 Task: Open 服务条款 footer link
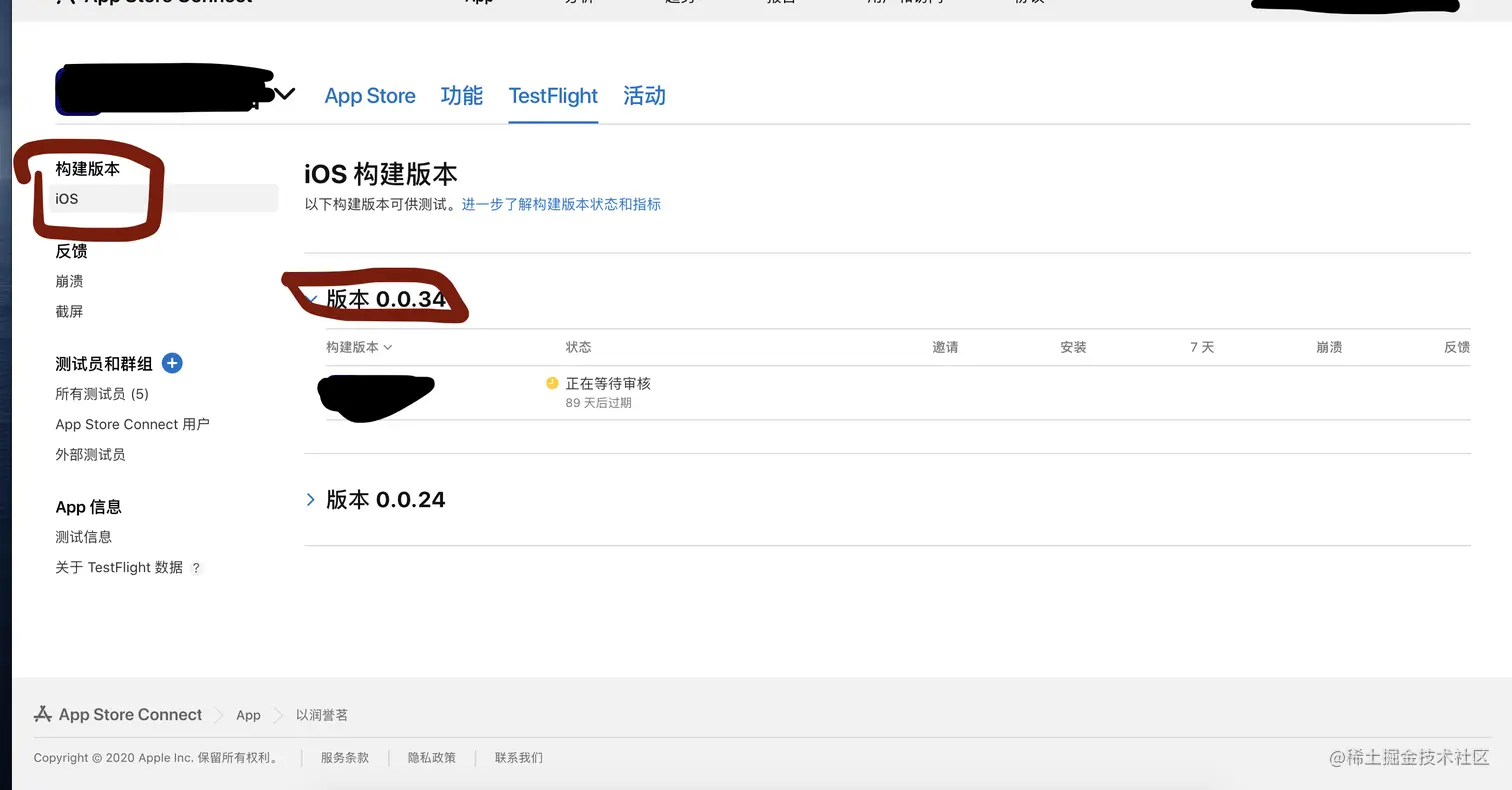coord(345,758)
